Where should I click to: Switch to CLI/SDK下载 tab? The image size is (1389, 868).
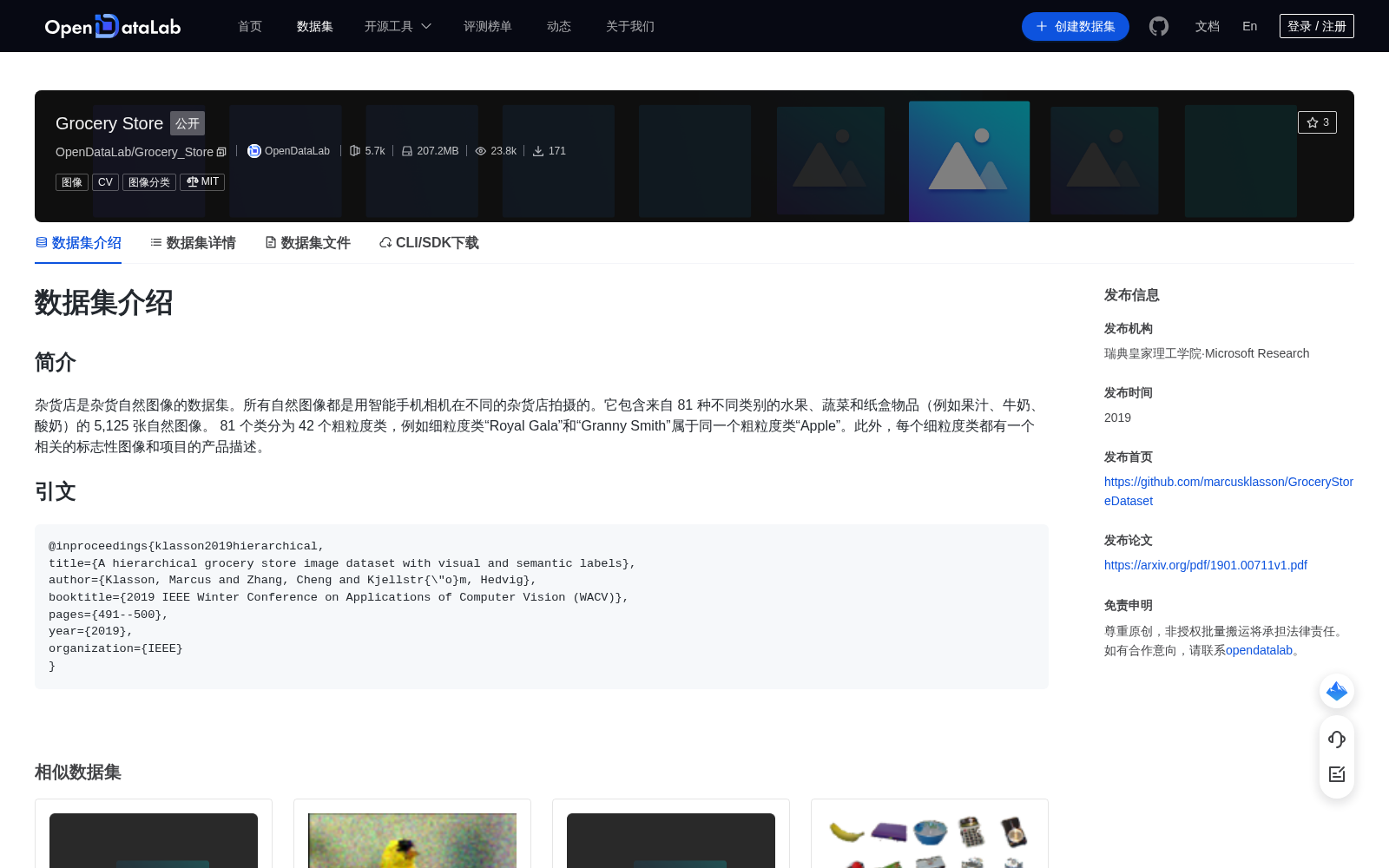point(429,243)
